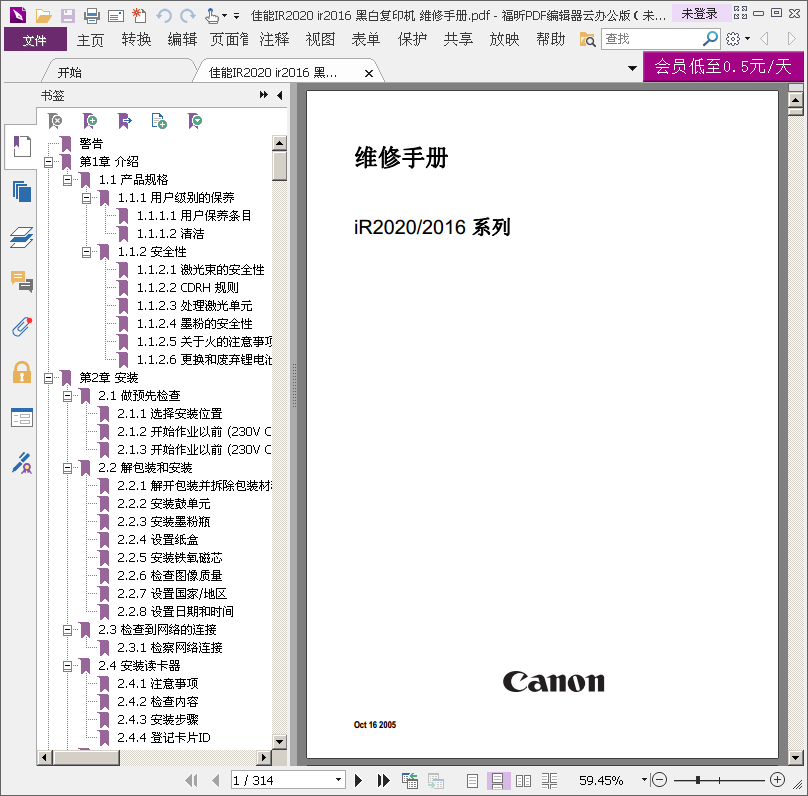The height and width of the screenshot is (796, 808).
Task: Click the 会员低至0.5元/天 banner
Action: click(x=723, y=66)
